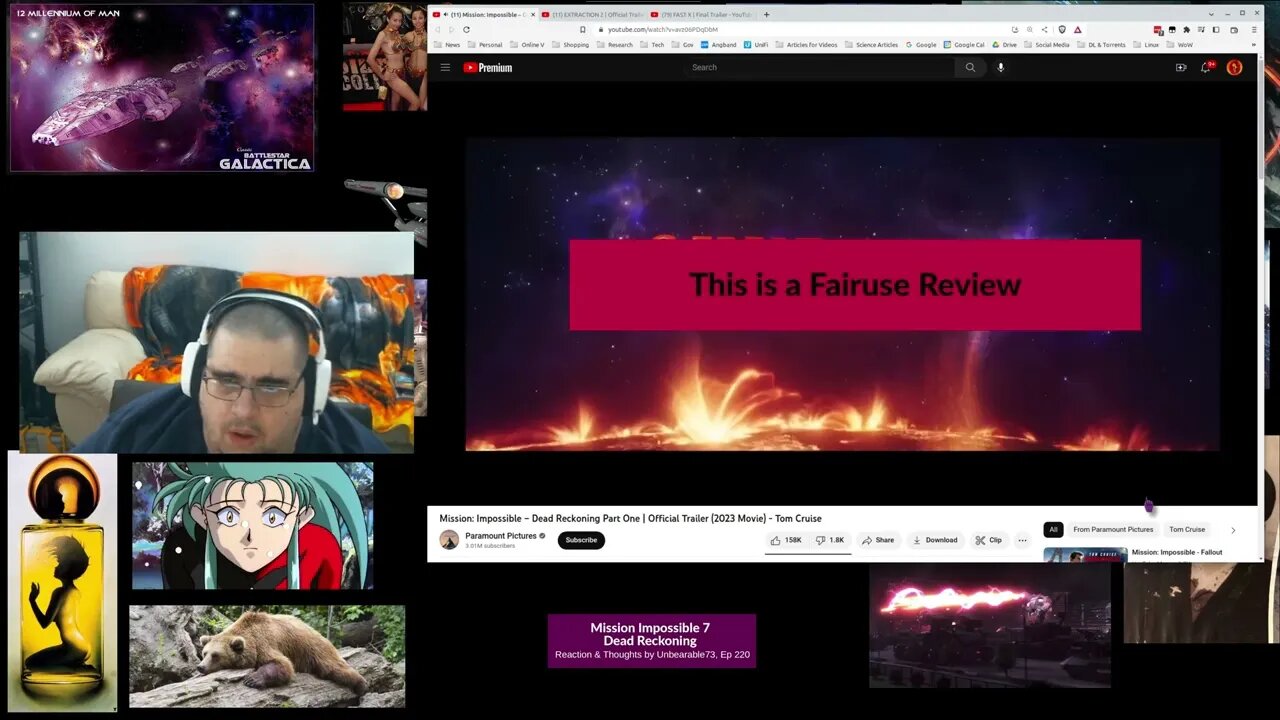
Task: Open the Angband bookmark
Action: [x=719, y=44]
